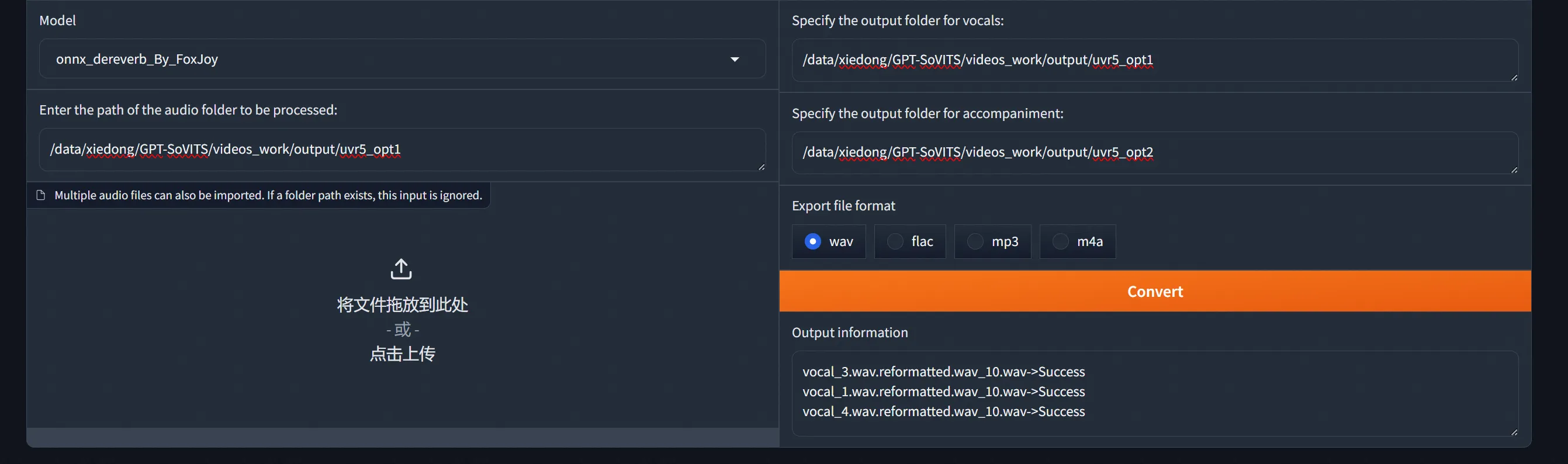Image resolution: width=1568 pixels, height=464 pixels.
Task: Click the 点击上传 upload link
Action: tap(401, 354)
